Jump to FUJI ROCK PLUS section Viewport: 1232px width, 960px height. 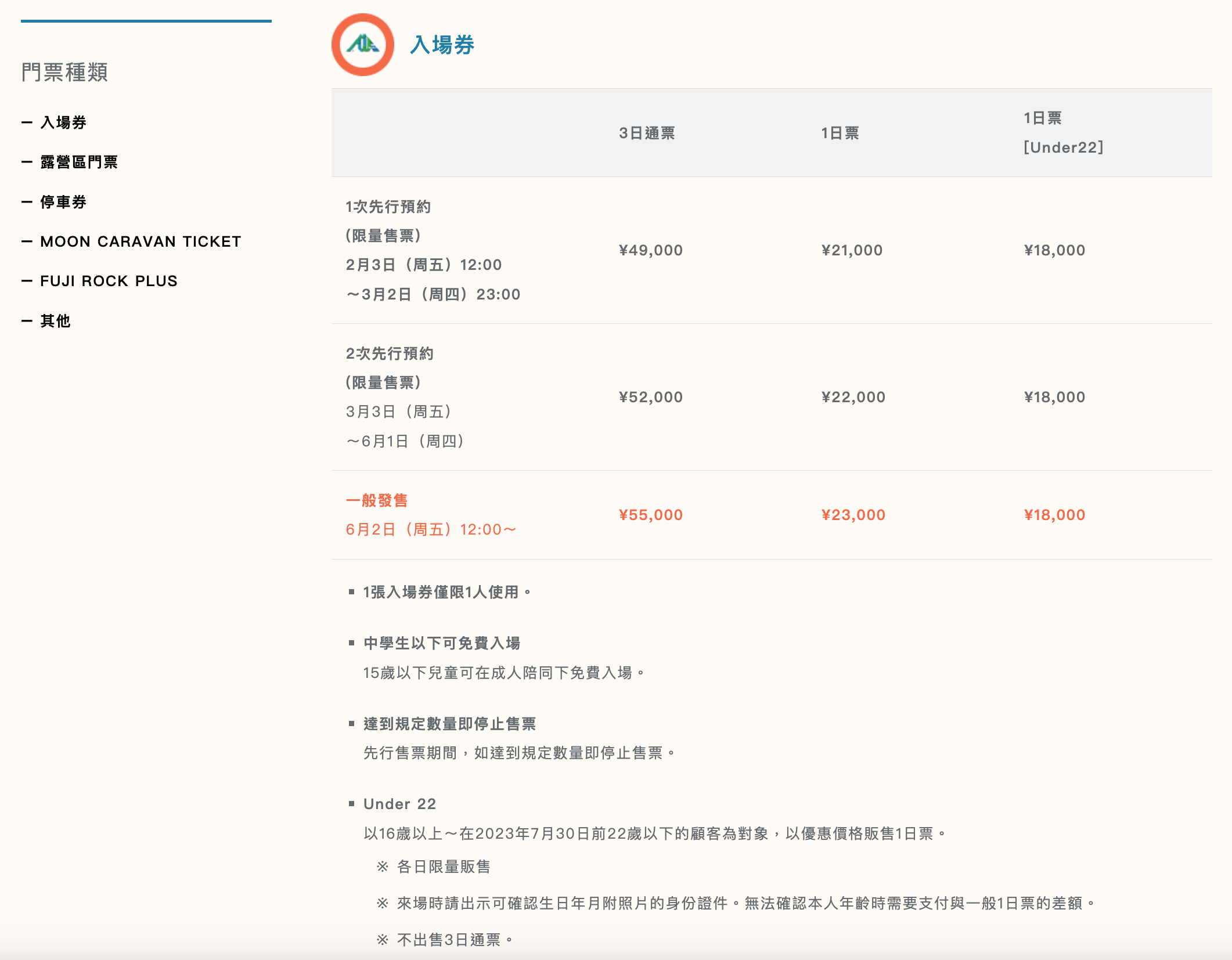click(x=109, y=281)
